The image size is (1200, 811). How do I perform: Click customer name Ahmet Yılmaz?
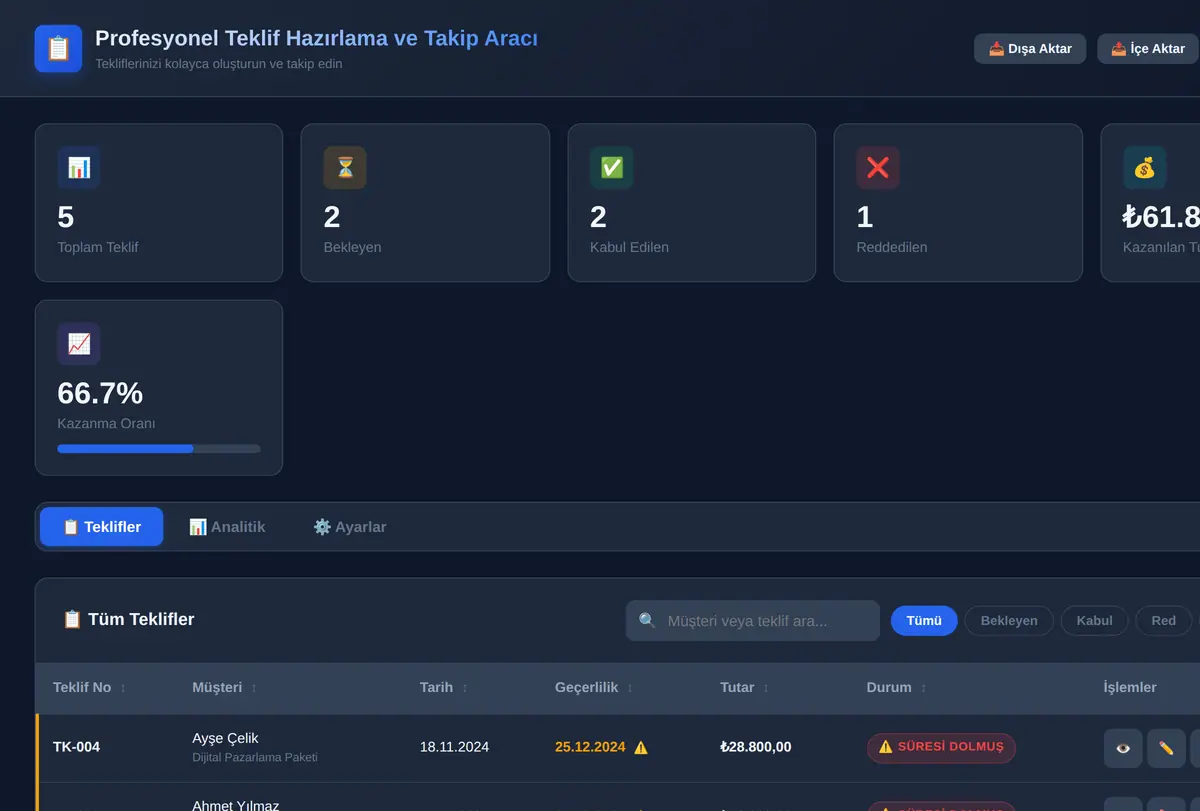click(x=236, y=805)
